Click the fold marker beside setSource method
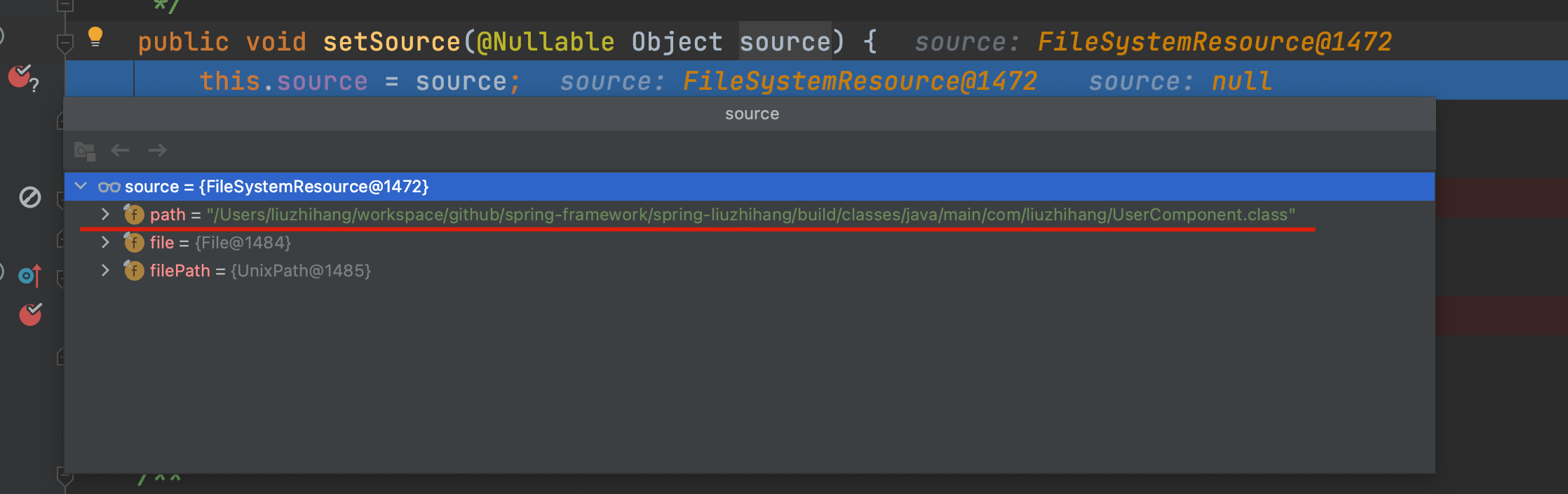The image size is (1568, 494). (x=65, y=44)
